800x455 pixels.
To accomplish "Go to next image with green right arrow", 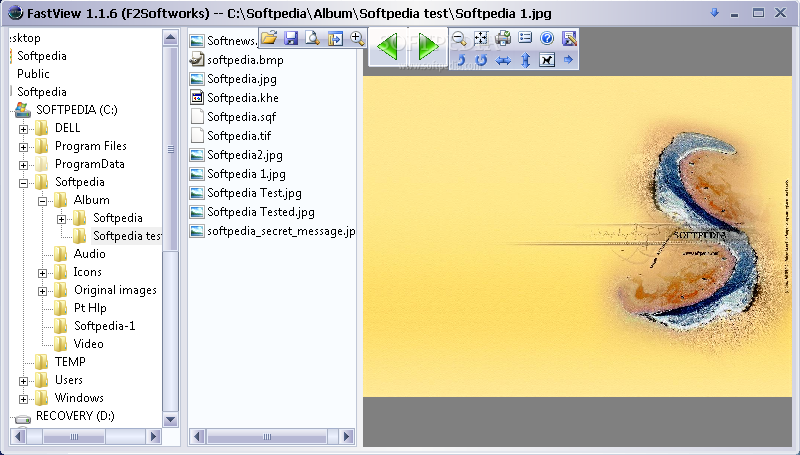I will click(428, 47).
